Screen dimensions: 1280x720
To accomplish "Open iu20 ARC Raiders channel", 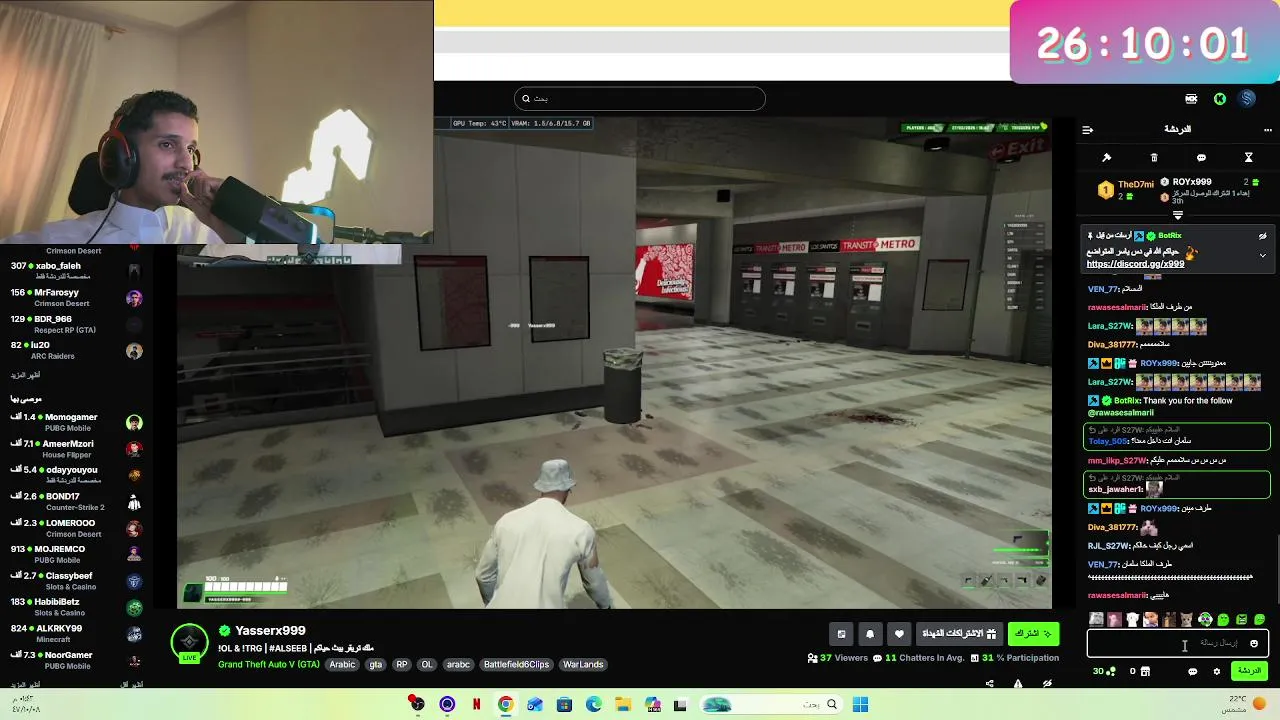I will point(76,350).
